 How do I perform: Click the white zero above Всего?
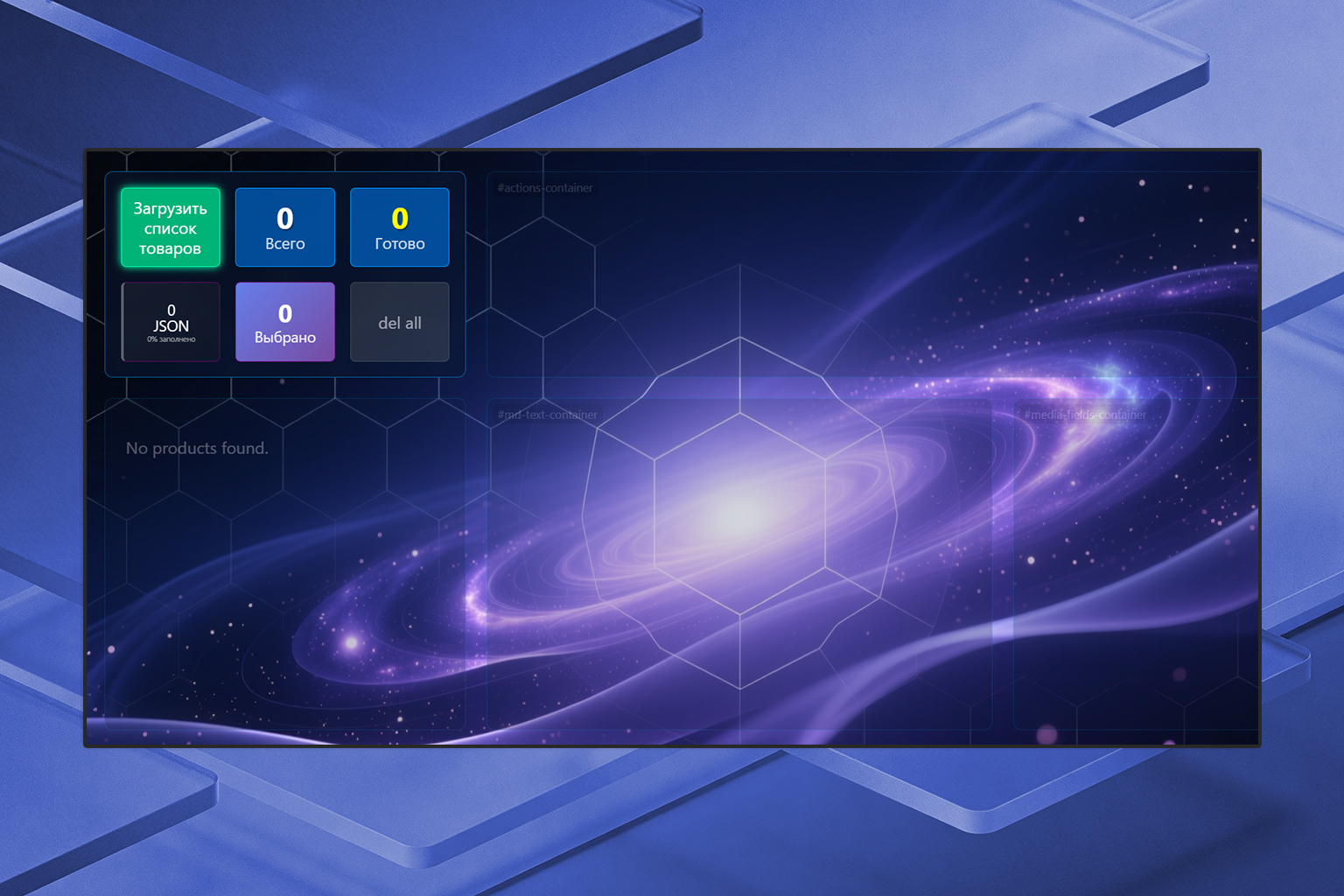coord(285,218)
